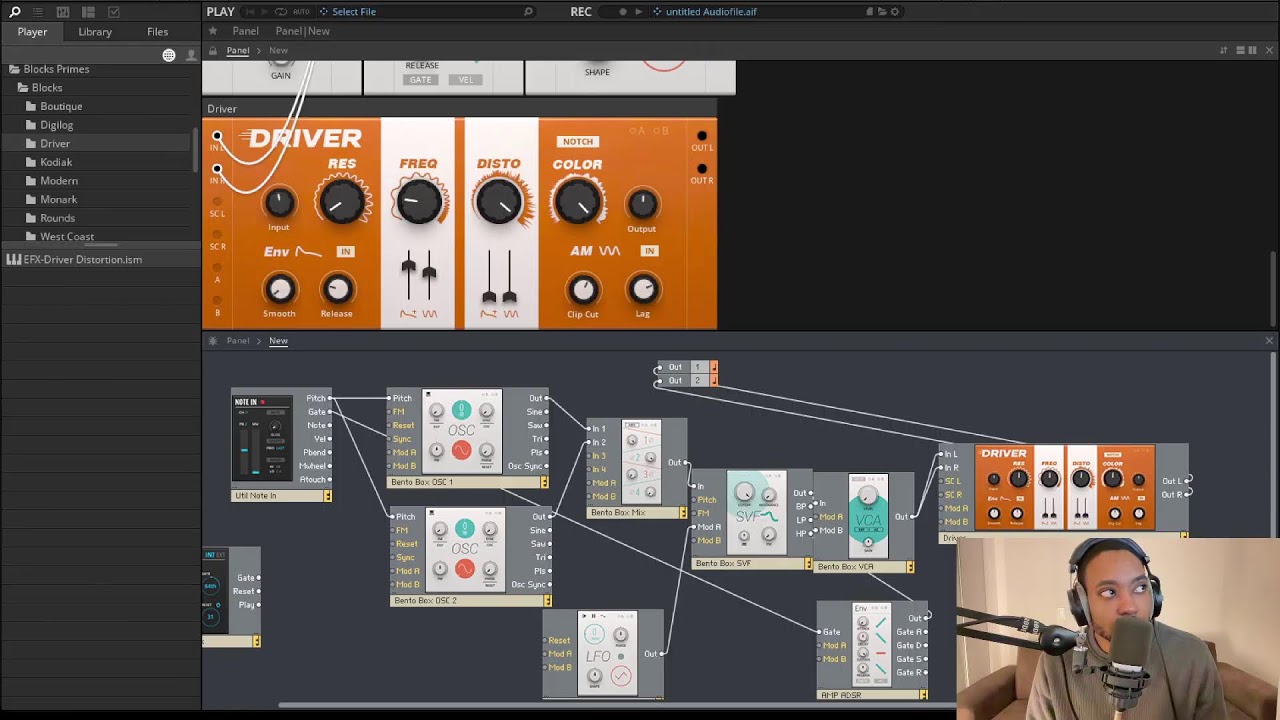Open the Rounds folder

click(x=57, y=218)
